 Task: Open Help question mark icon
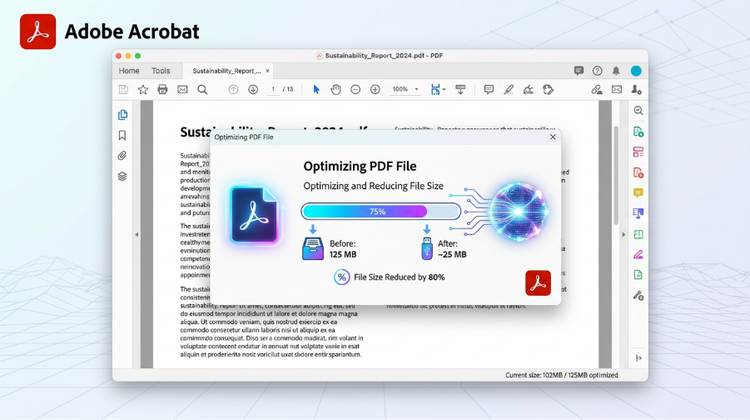(597, 71)
